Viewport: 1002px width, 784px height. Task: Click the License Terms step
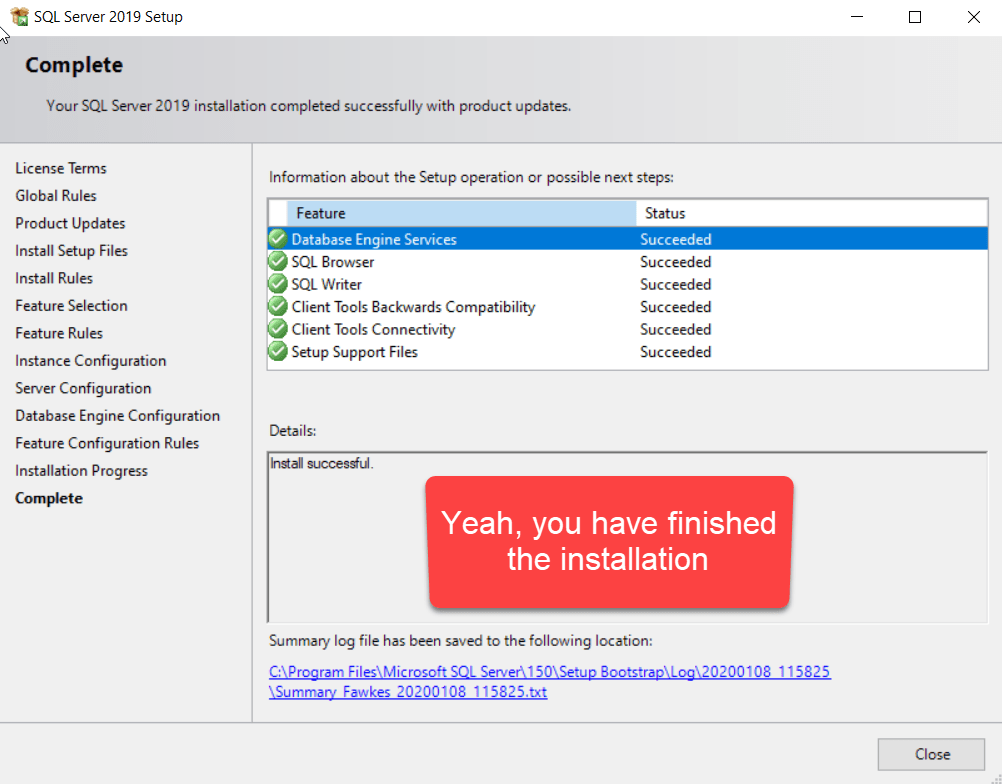pos(61,168)
